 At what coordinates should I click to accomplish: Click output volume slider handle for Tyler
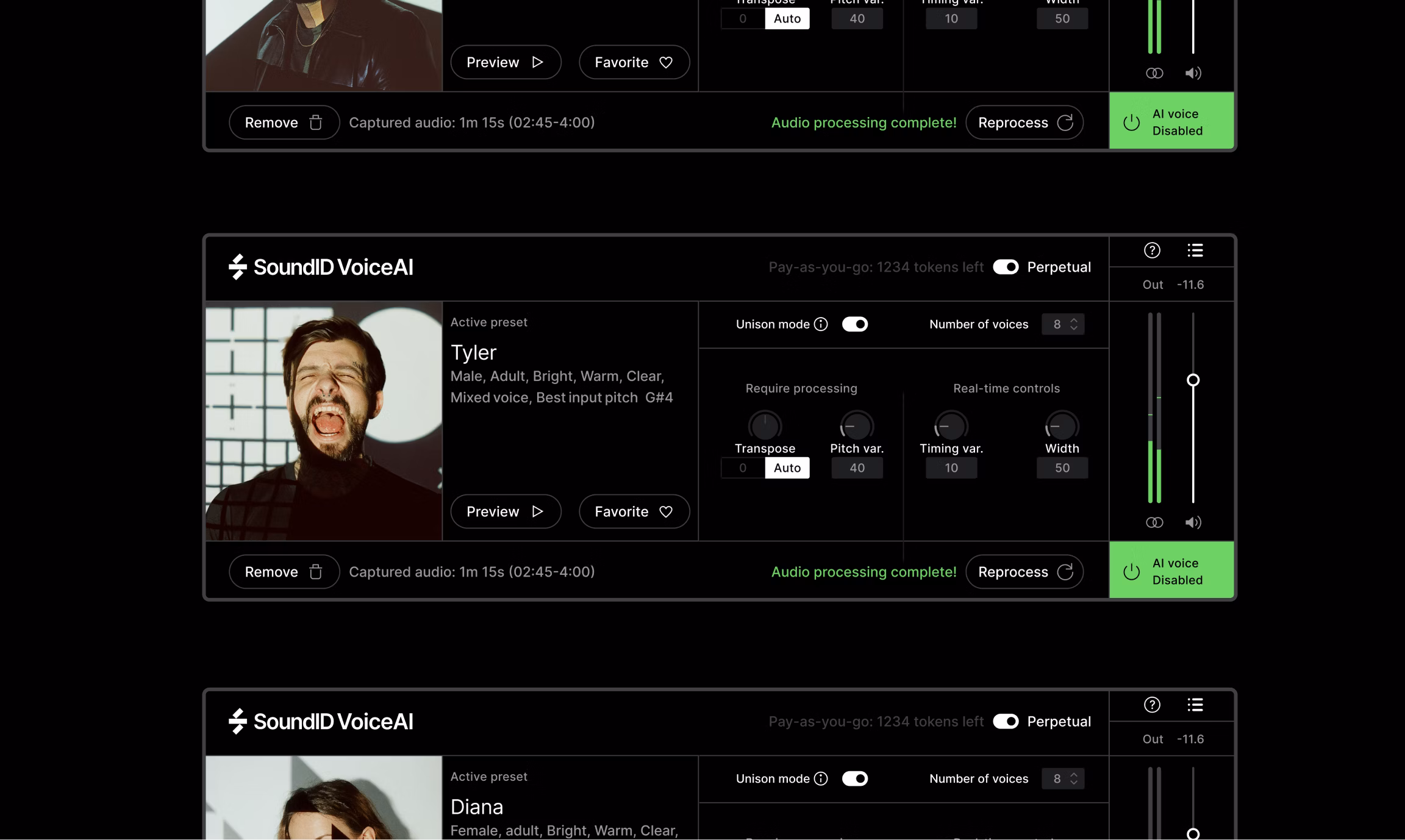pos(1193,380)
